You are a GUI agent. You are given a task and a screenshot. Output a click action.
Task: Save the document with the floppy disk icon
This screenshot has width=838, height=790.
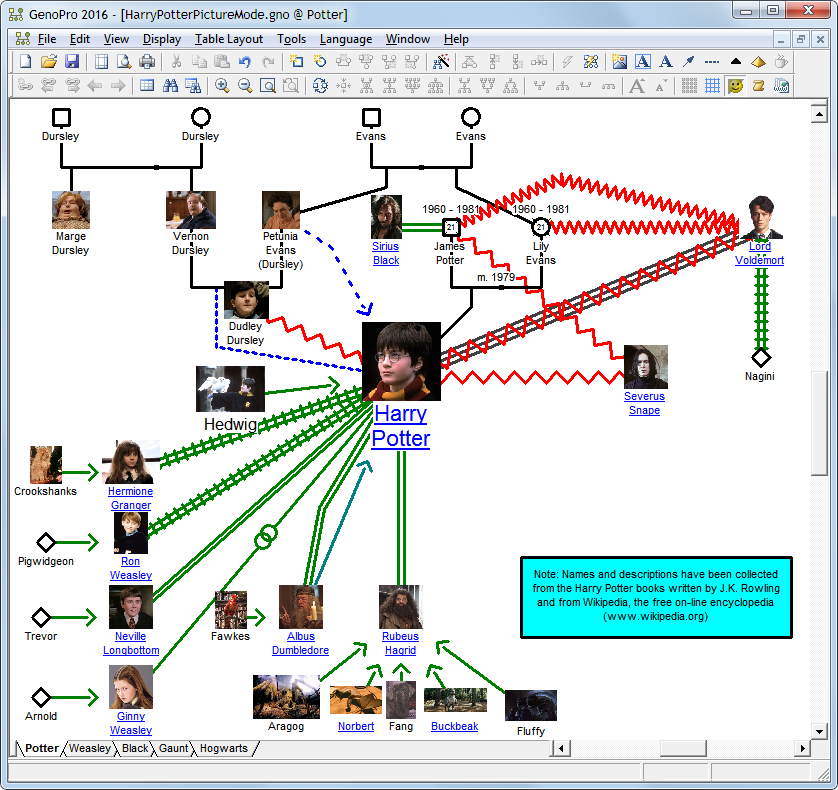click(72, 62)
